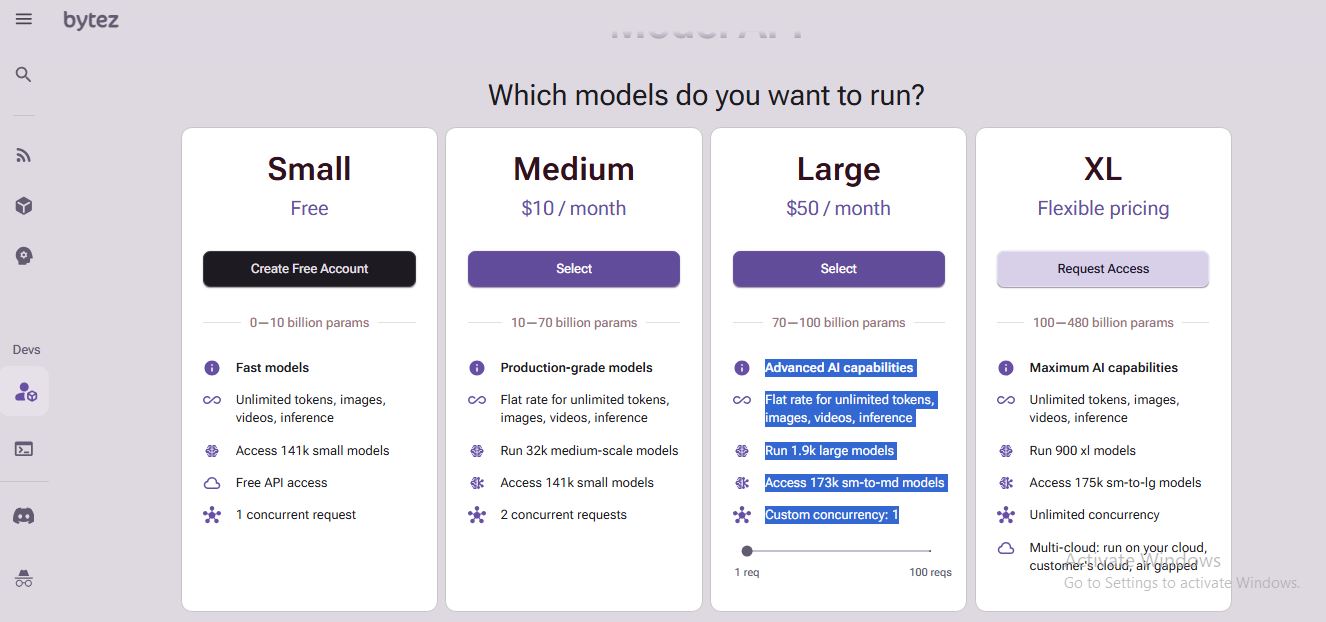Select the Large $50 / month plan

pyautogui.click(x=838, y=269)
